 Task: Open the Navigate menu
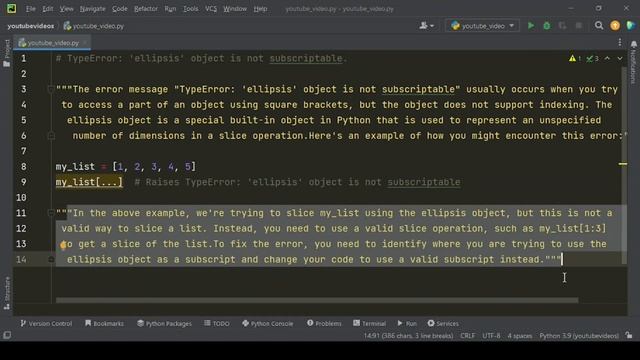click(92, 9)
